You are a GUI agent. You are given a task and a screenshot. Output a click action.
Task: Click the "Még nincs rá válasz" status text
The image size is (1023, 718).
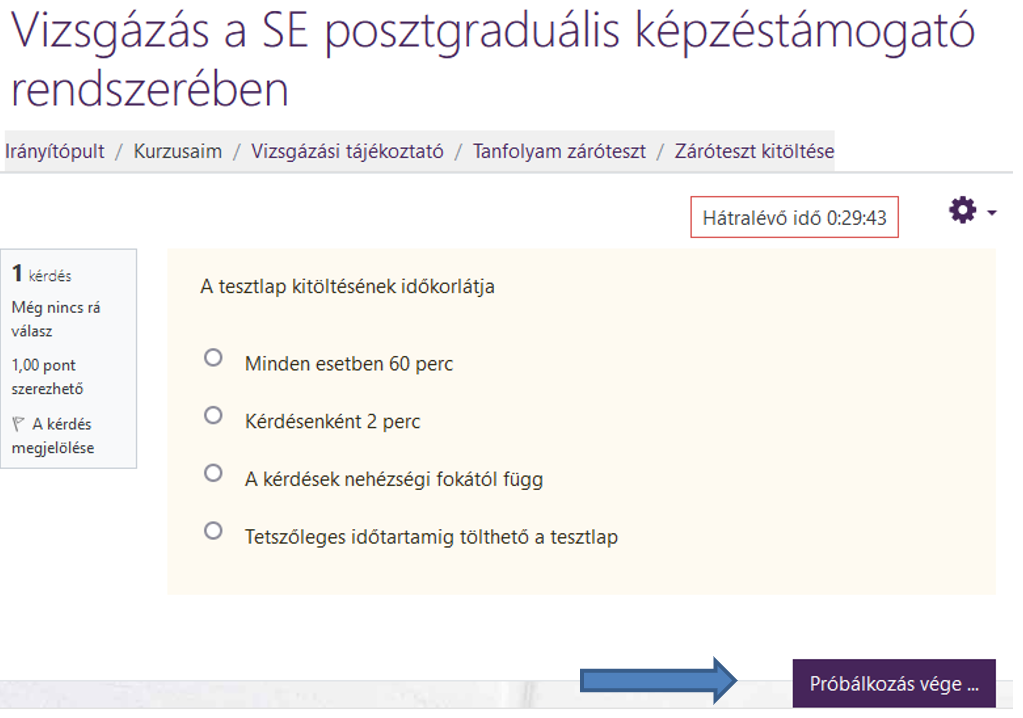[56, 319]
